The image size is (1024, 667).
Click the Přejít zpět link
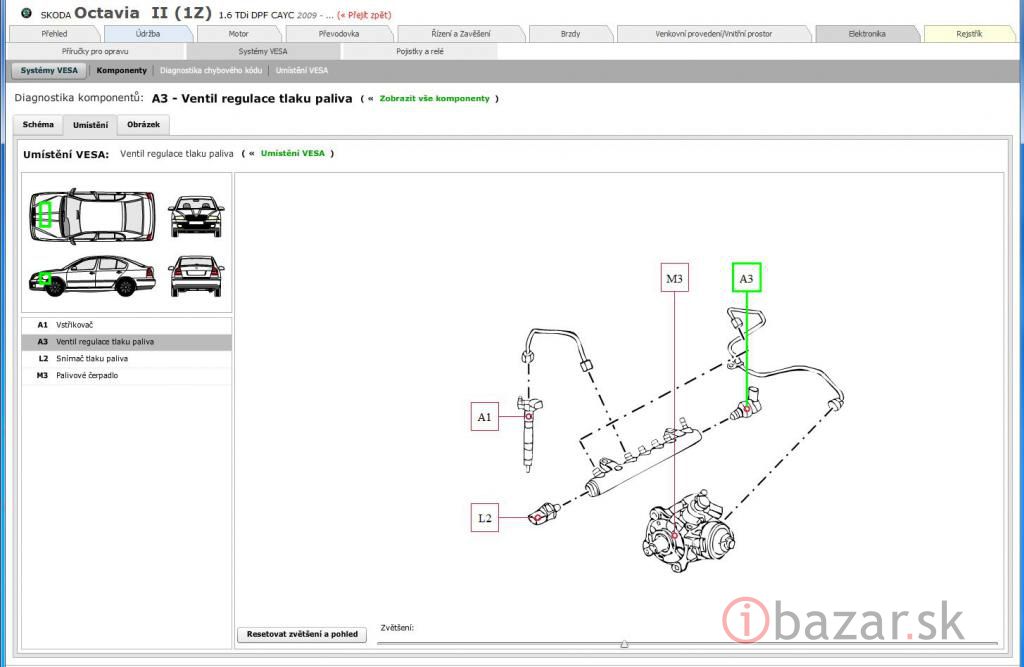tap(367, 15)
